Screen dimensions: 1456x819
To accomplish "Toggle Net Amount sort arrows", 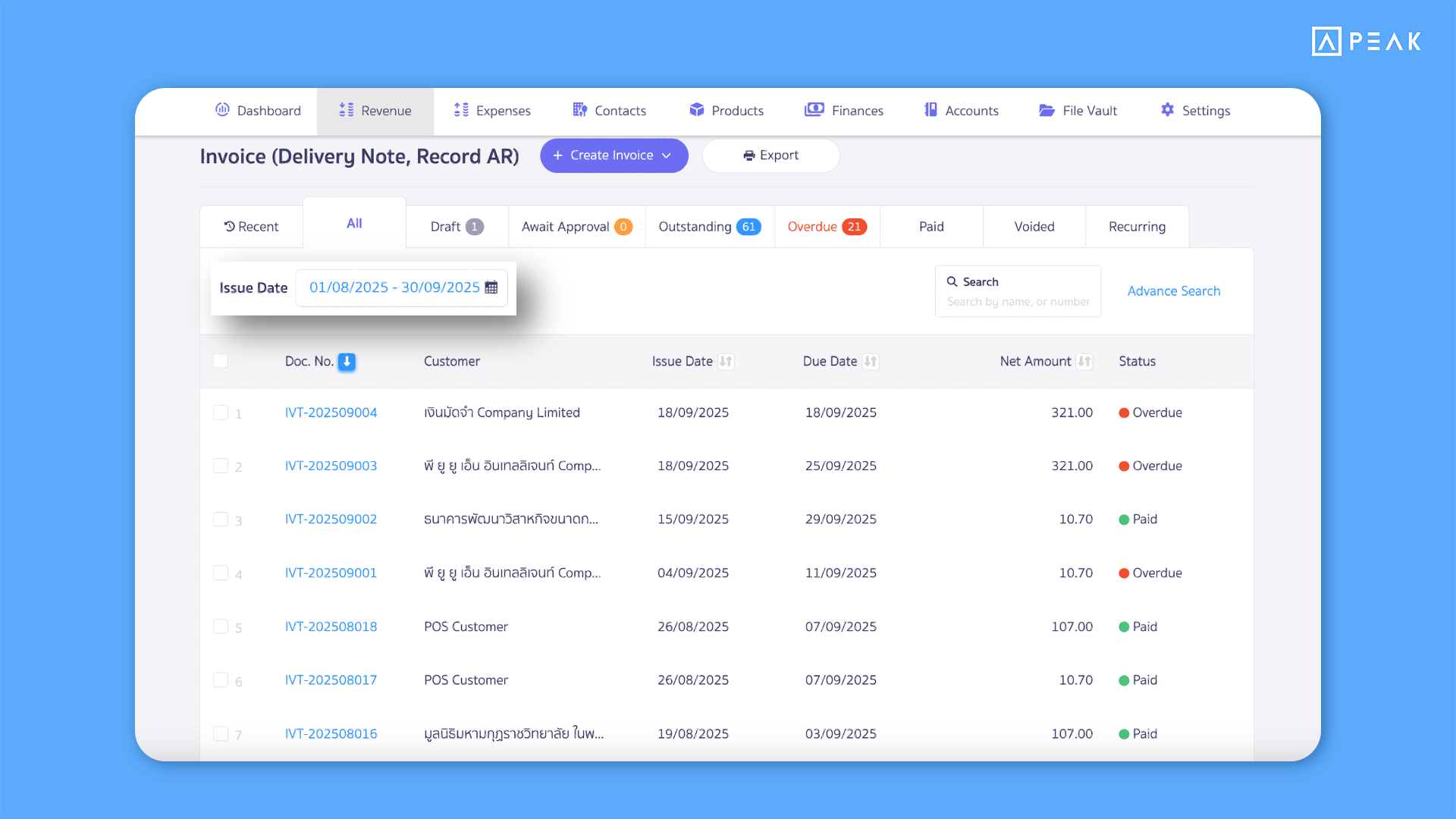I will [x=1084, y=362].
